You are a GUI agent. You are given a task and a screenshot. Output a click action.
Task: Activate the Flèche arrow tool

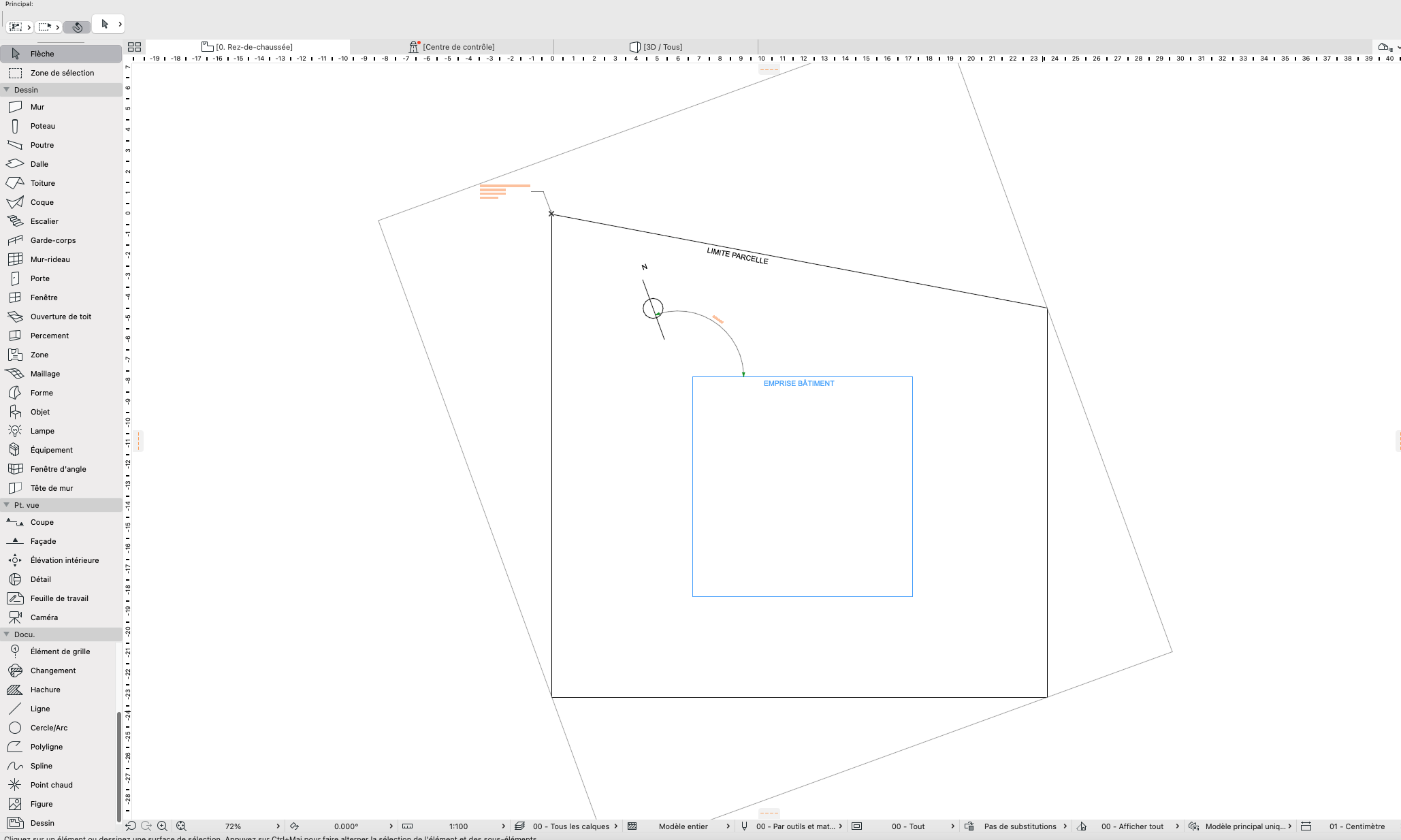(x=61, y=54)
